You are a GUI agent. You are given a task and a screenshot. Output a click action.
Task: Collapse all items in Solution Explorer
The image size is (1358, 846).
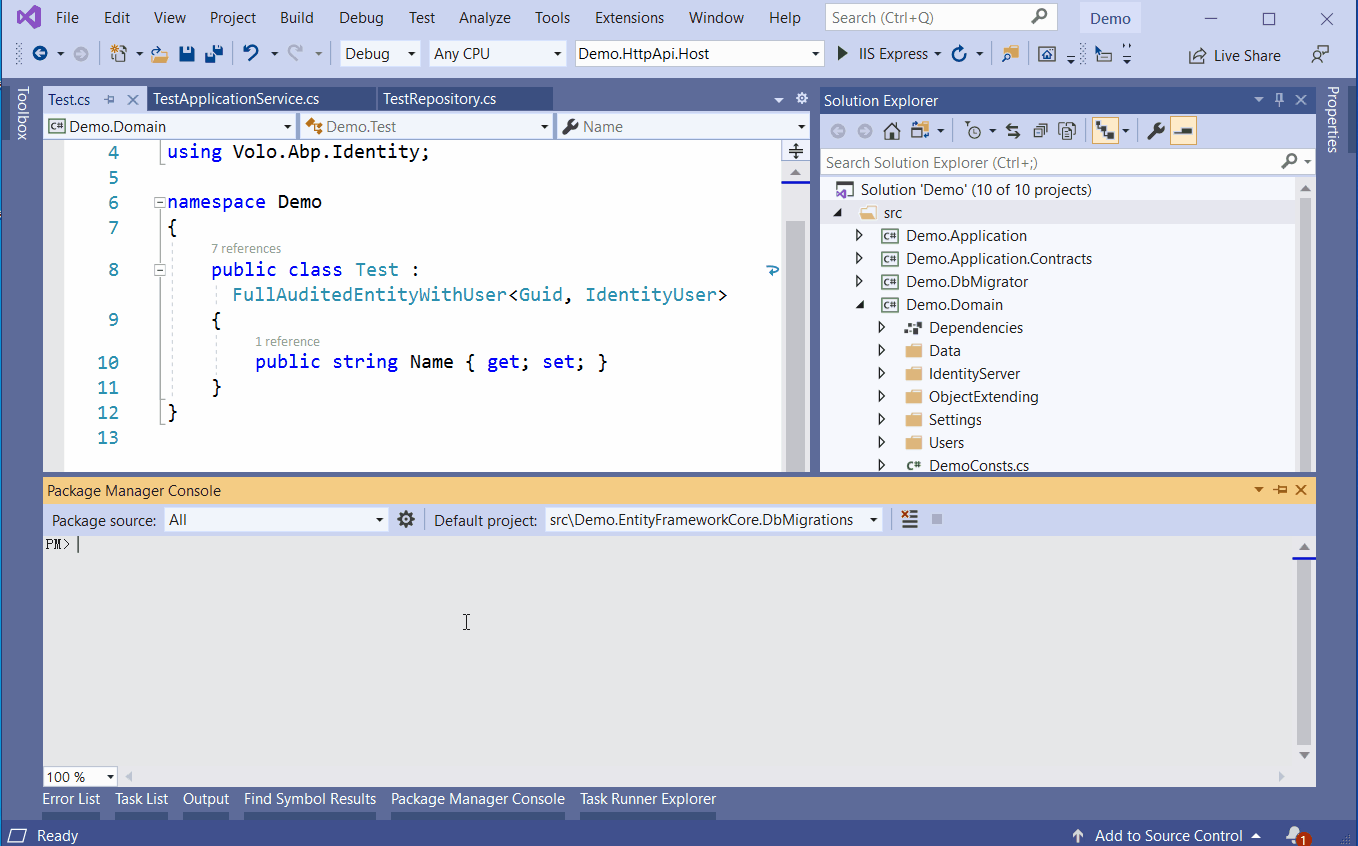pyautogui.click(x=1040, y=130)
